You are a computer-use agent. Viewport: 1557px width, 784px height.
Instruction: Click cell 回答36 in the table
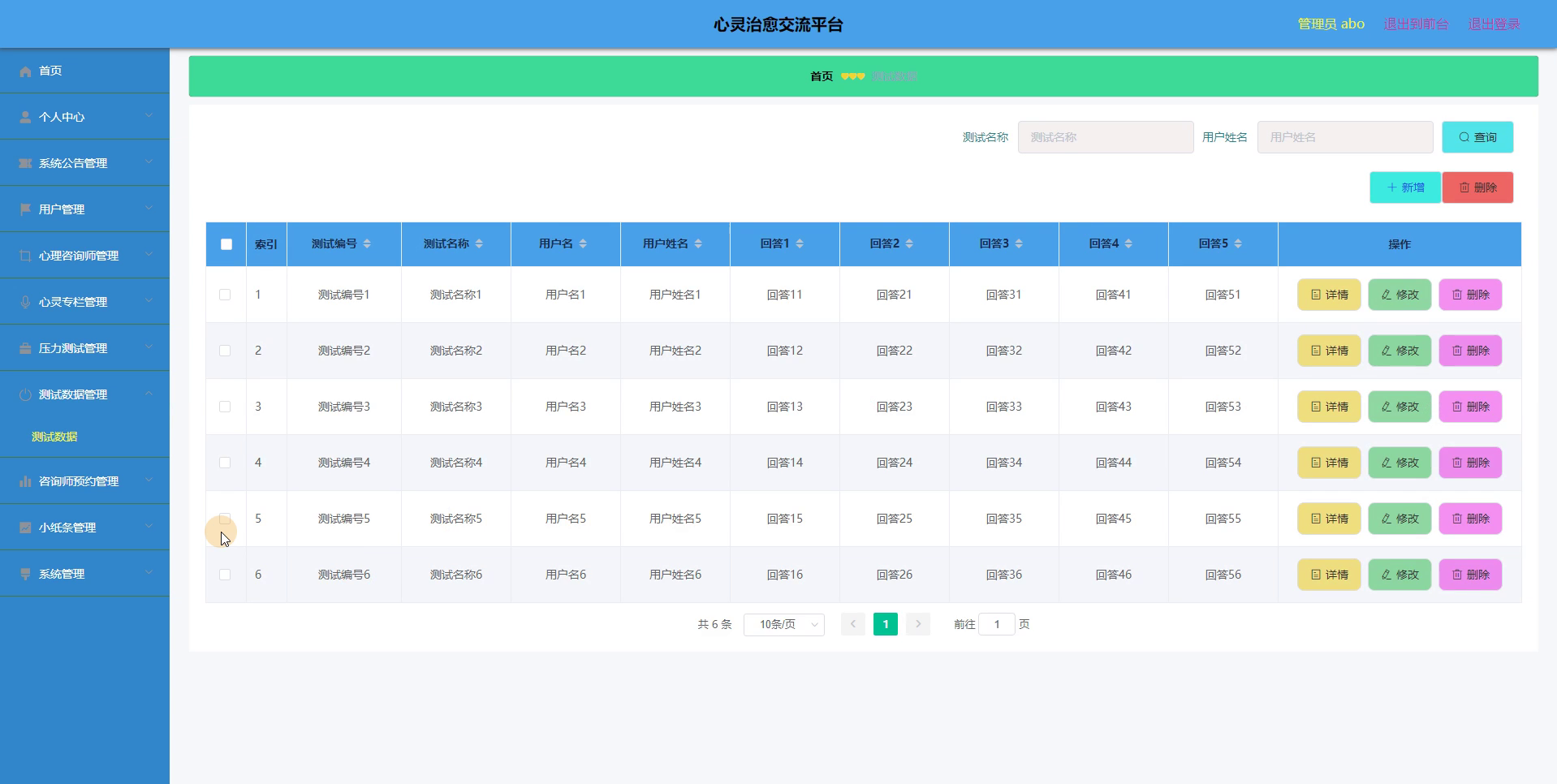pos(1004,575)
